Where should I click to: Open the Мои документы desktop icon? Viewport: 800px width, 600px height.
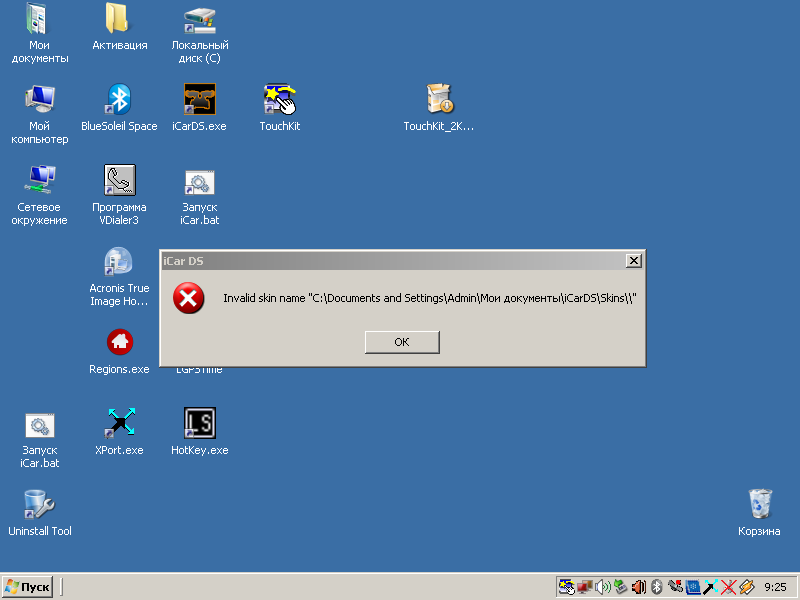(x=39, y=33)
